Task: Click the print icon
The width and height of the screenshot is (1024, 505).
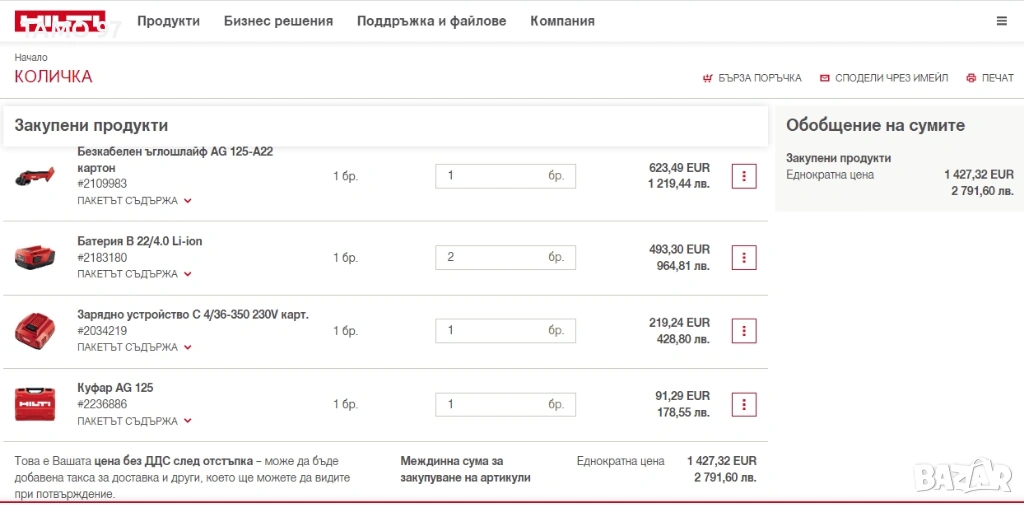Action: click(971, 78)
